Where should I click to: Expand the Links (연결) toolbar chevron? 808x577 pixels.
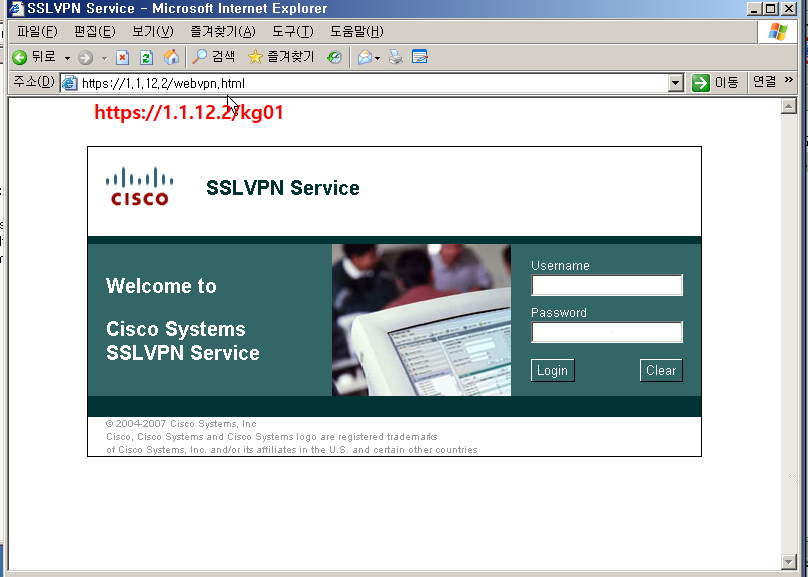click(788, 80)
